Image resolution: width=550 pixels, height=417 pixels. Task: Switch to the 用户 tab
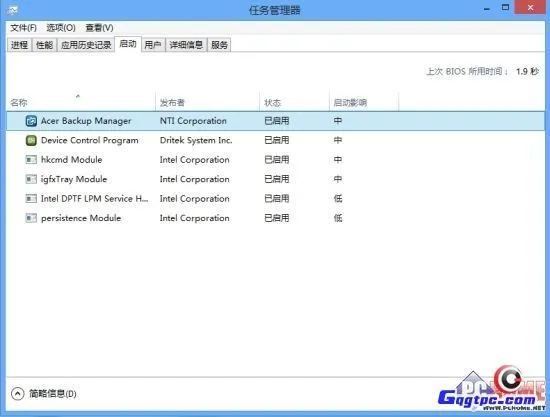153,45
